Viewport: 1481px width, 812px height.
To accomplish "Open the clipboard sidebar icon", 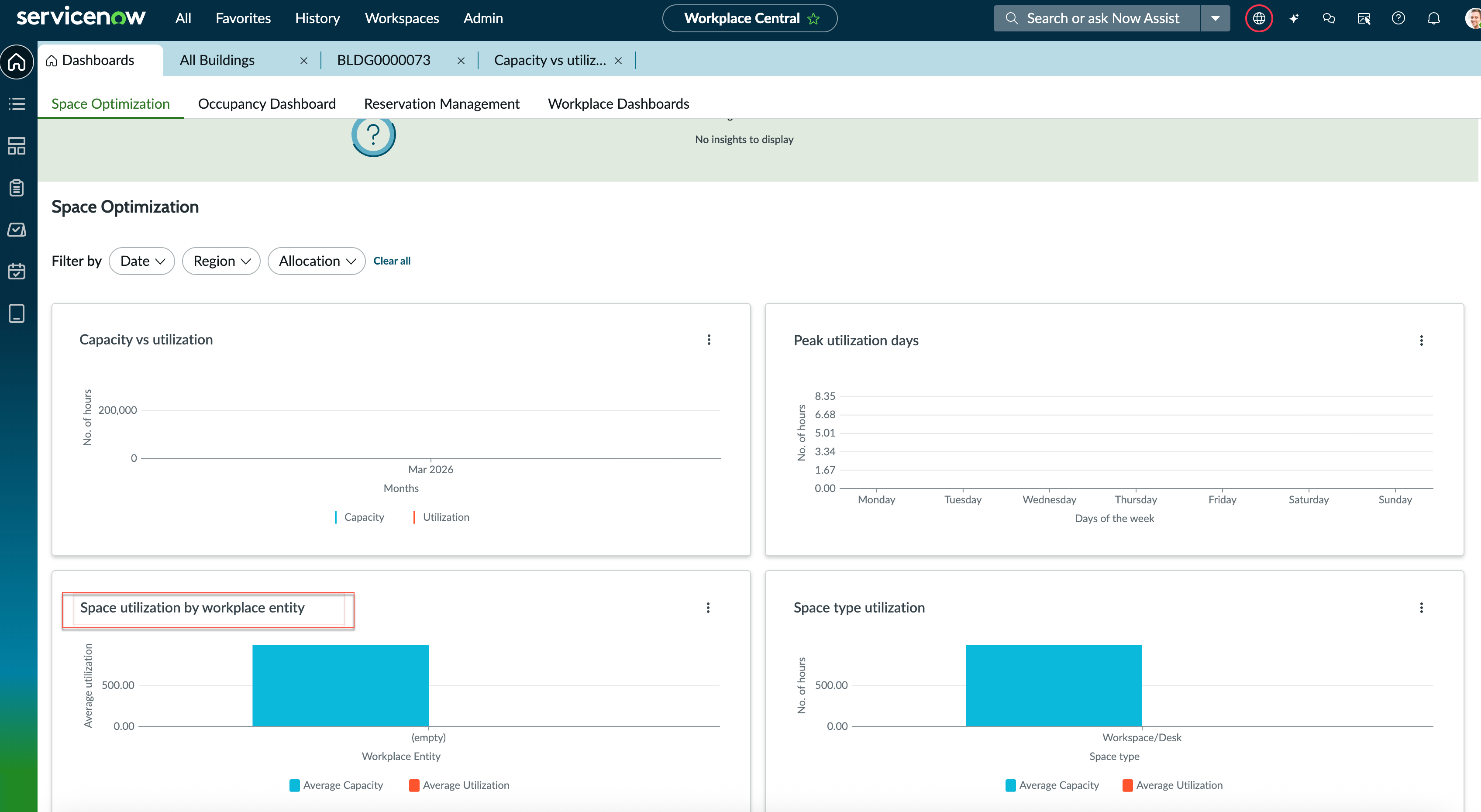I will point(17,188).
